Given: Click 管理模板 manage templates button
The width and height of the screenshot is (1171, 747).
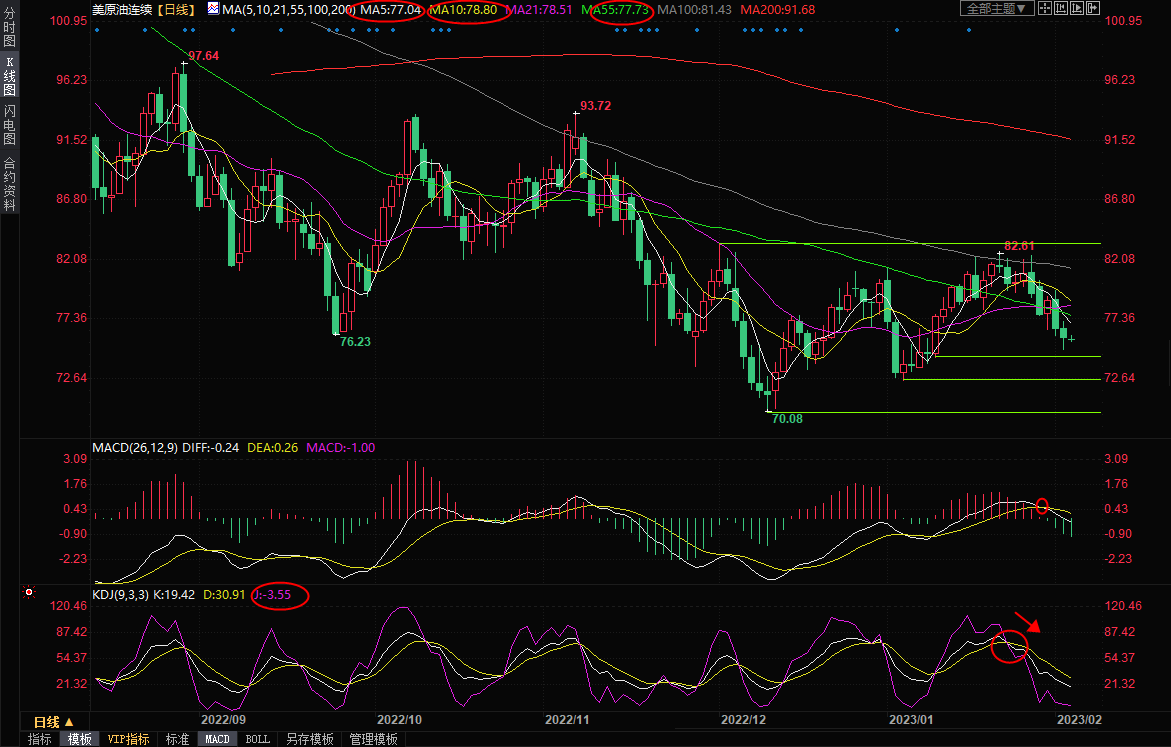Looking at the screenshot, I should pyautogui.click(x=373, y=739).
